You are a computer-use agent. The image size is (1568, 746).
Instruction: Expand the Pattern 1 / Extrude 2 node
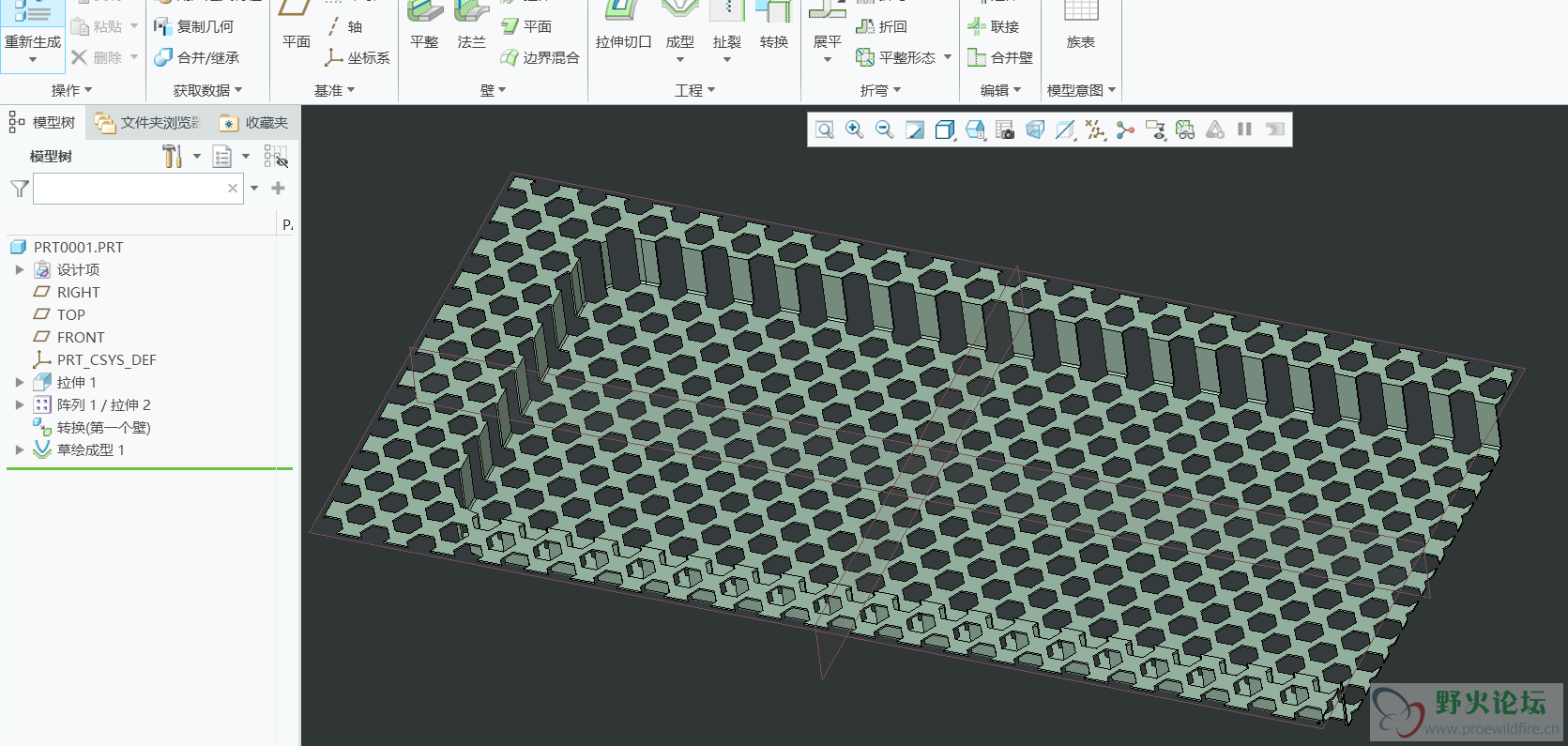tap(19, 404)
